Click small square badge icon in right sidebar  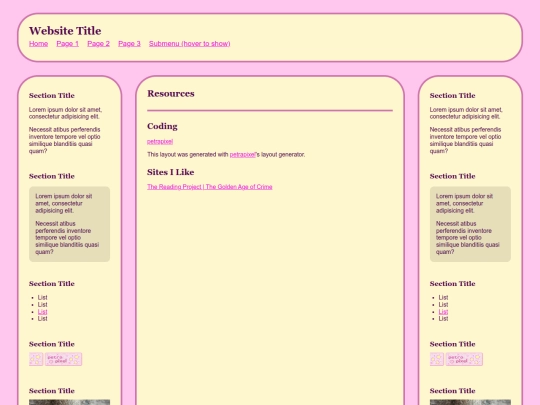point(437,359)
